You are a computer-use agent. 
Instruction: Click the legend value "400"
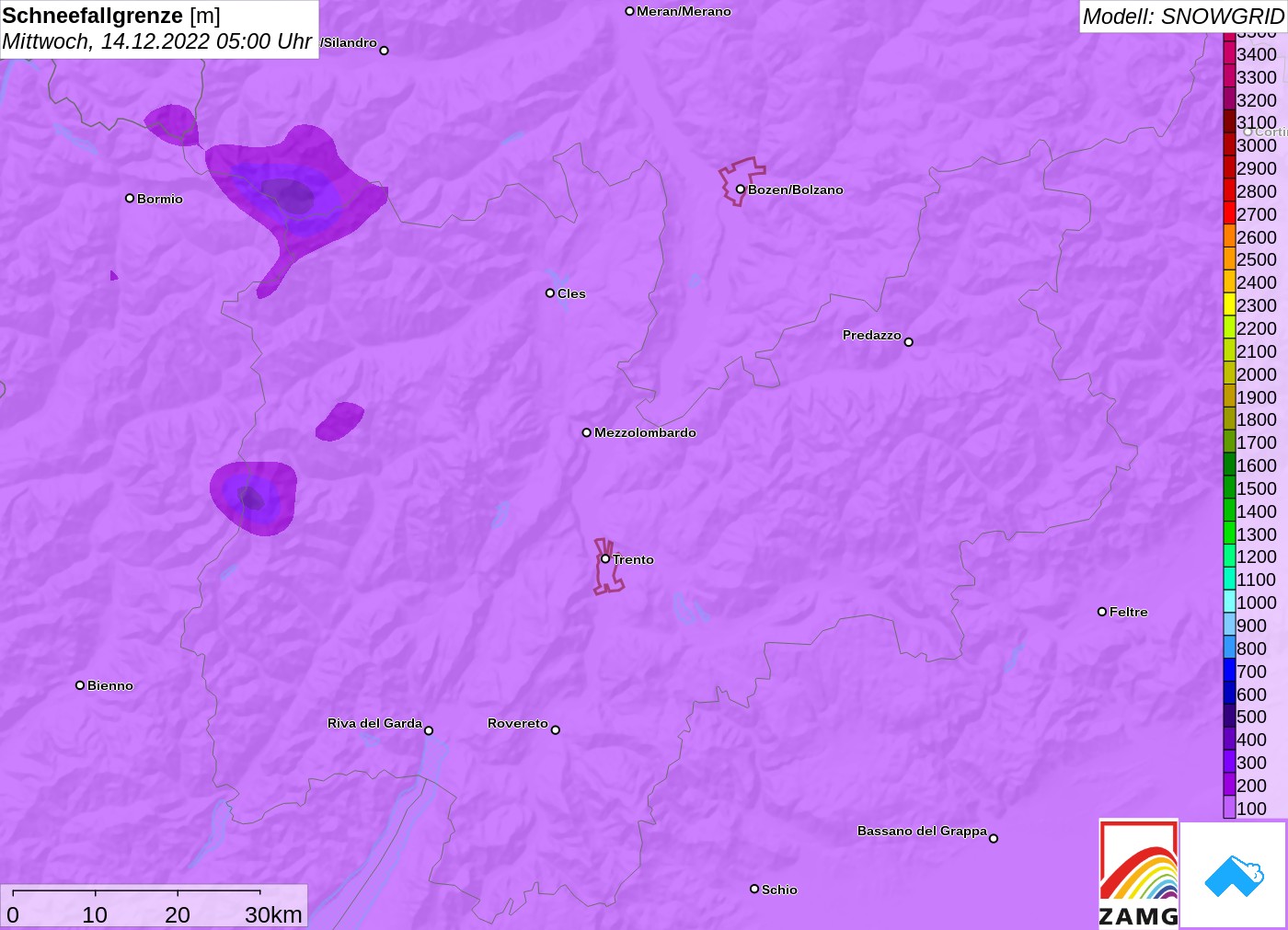(x=1251, y=740)
